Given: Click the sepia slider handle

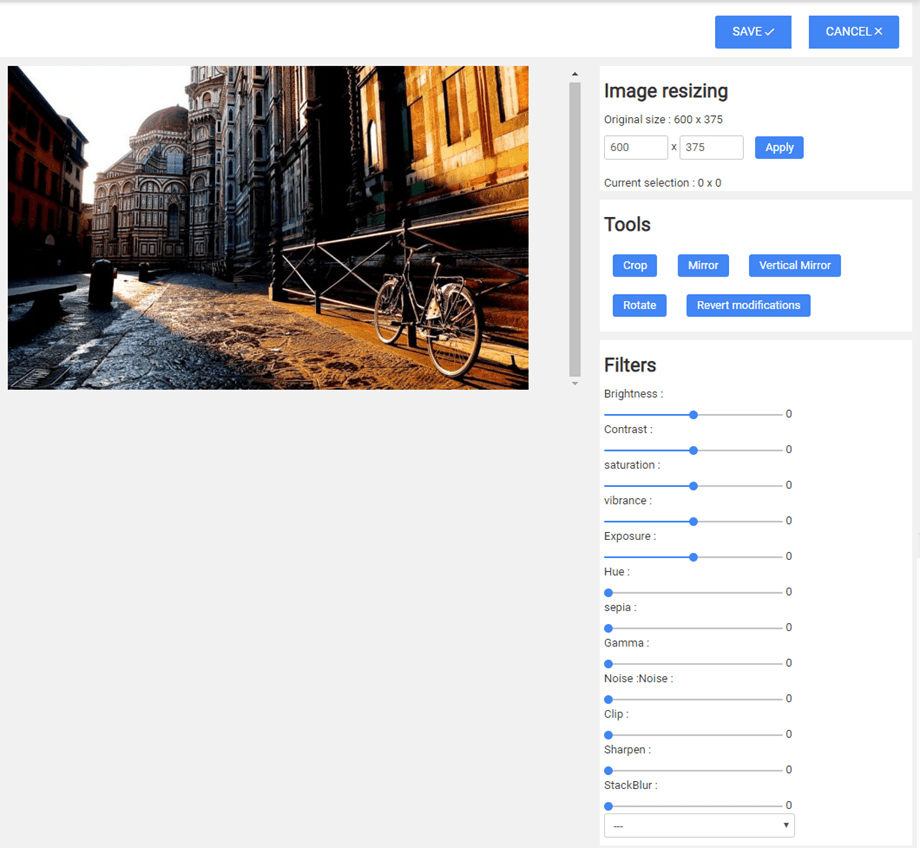Looking at the screenshot, I should [608, 628].
